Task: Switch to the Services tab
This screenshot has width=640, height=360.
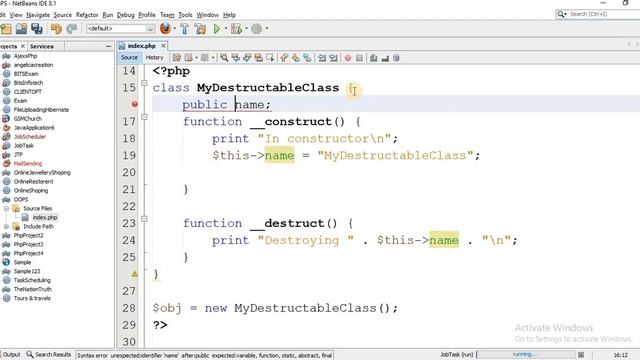Action: click(x=42, y=47)
